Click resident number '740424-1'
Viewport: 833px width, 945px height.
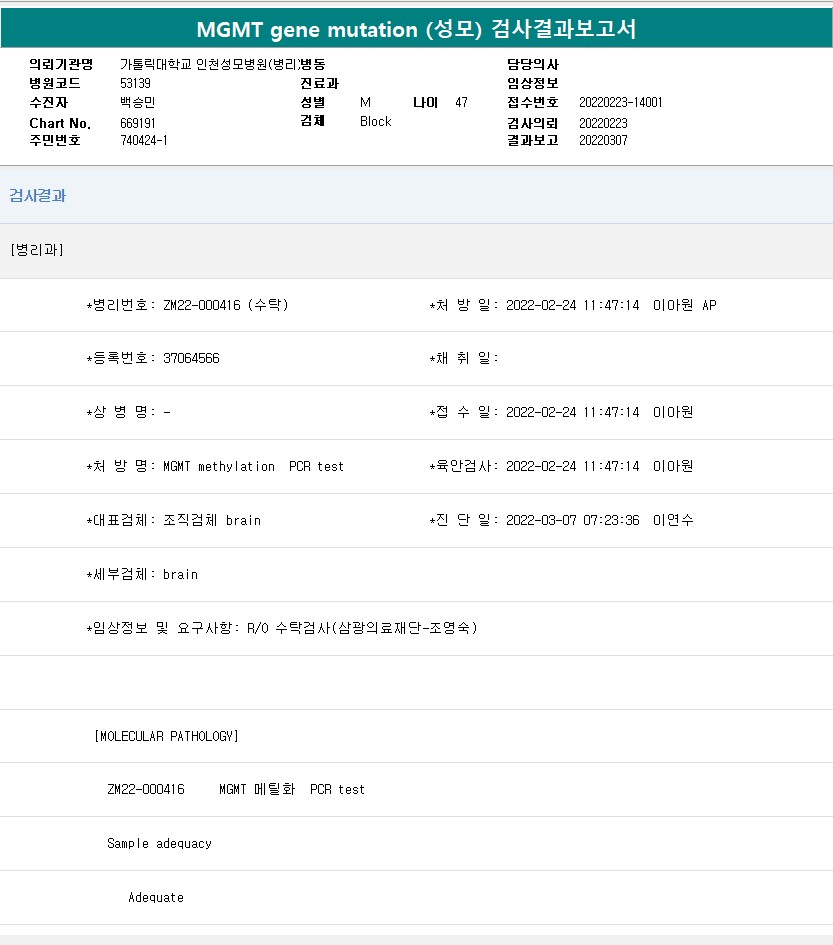click(143, 140)
